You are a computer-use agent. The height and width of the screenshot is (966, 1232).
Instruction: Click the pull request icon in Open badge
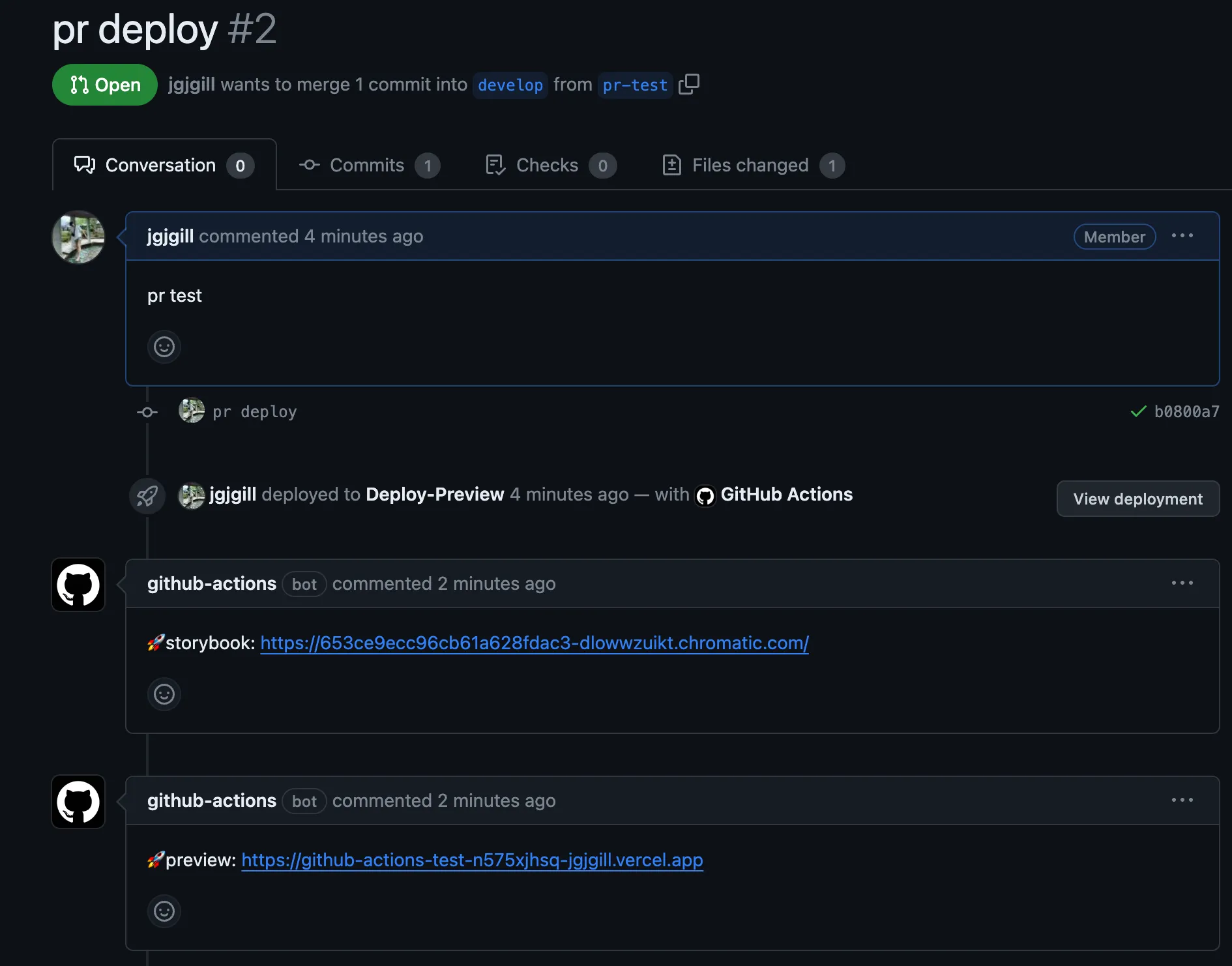tap(79, 85)
